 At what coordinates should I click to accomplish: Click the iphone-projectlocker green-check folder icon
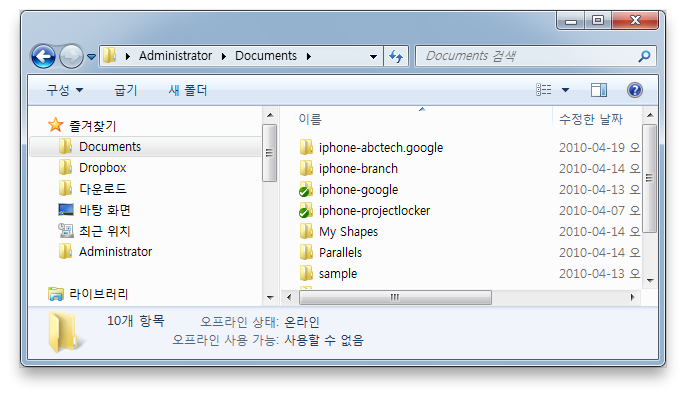[x=306, y=211]
